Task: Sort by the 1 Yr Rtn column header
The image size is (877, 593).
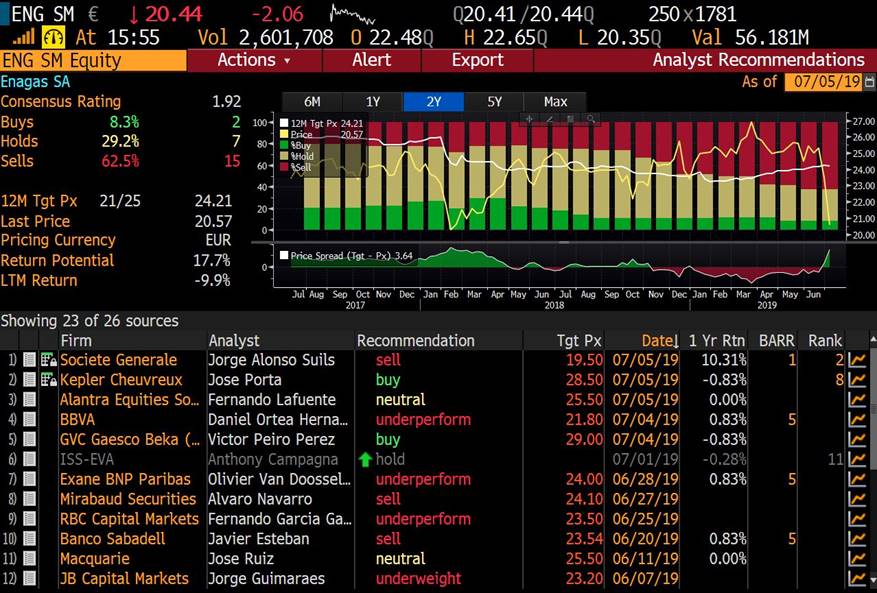Action: pos(717,341)
